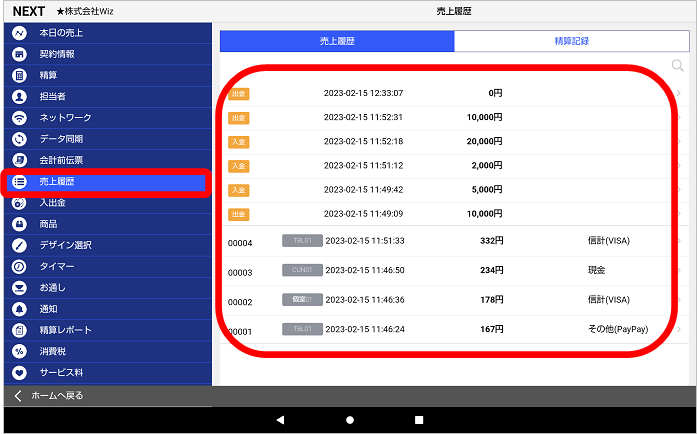Tap the Android back navigation button
Viewport: 697px width, 434px height.
280,420
